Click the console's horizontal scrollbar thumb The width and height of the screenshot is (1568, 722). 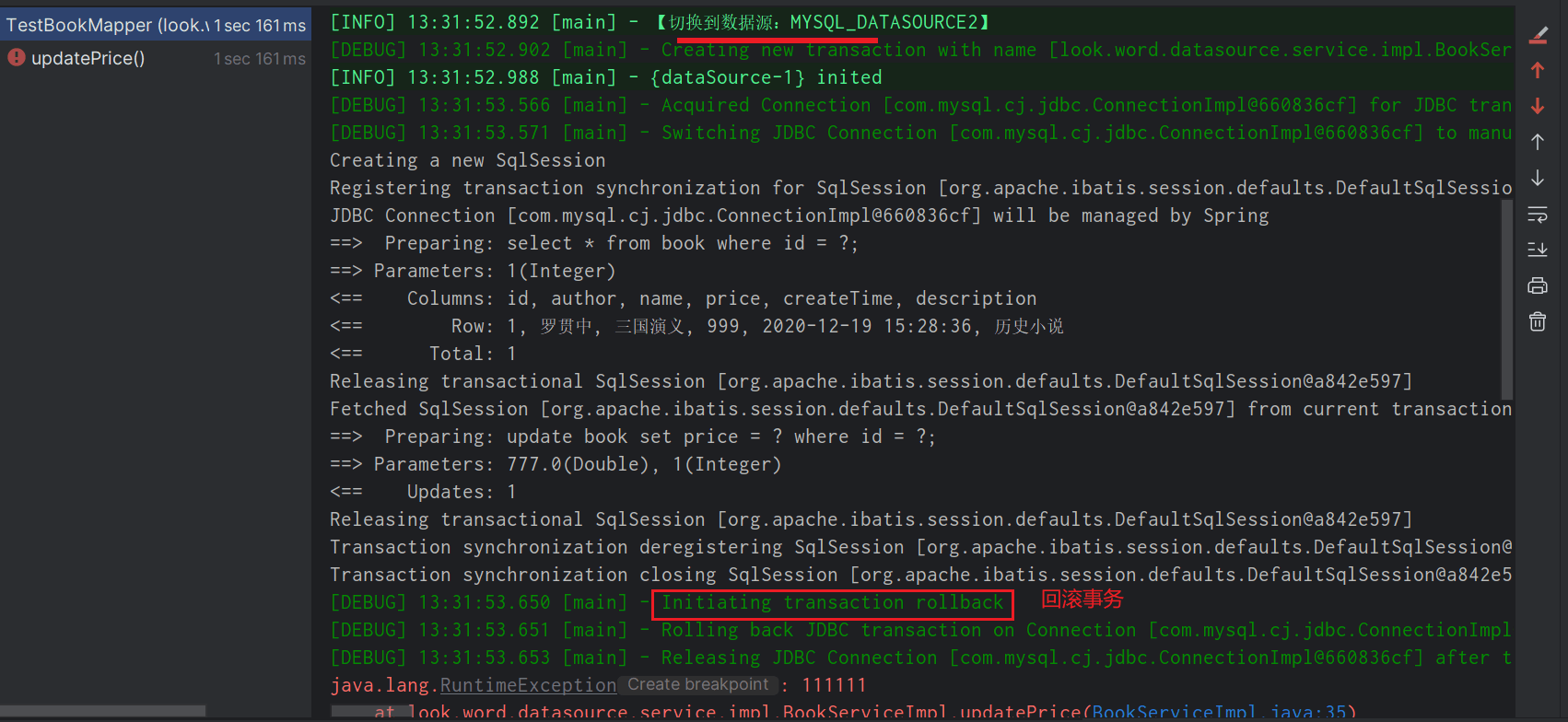(369, 711)
